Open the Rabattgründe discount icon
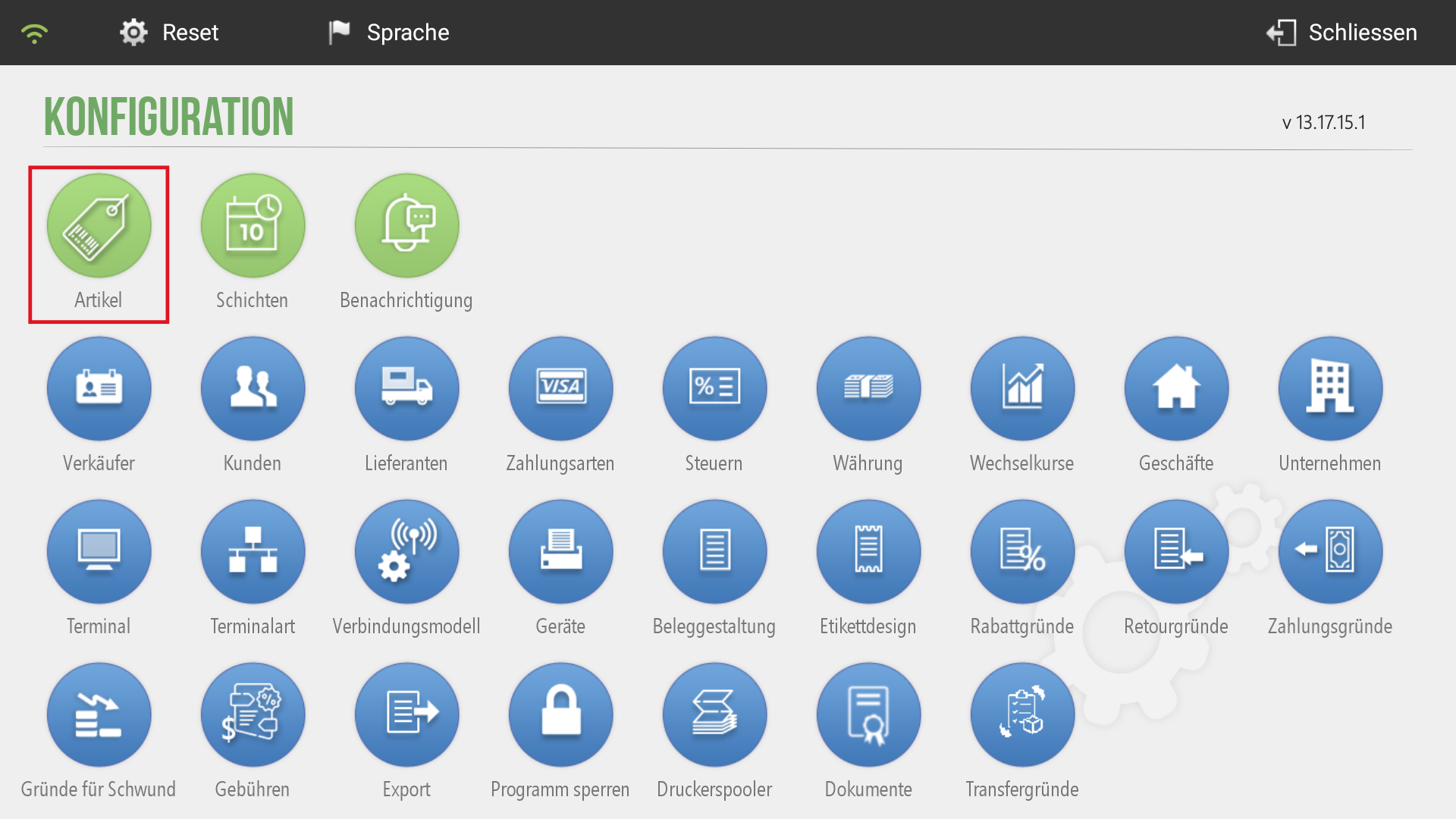This screenshot has width=1456, height=819. coord(1023,552)
